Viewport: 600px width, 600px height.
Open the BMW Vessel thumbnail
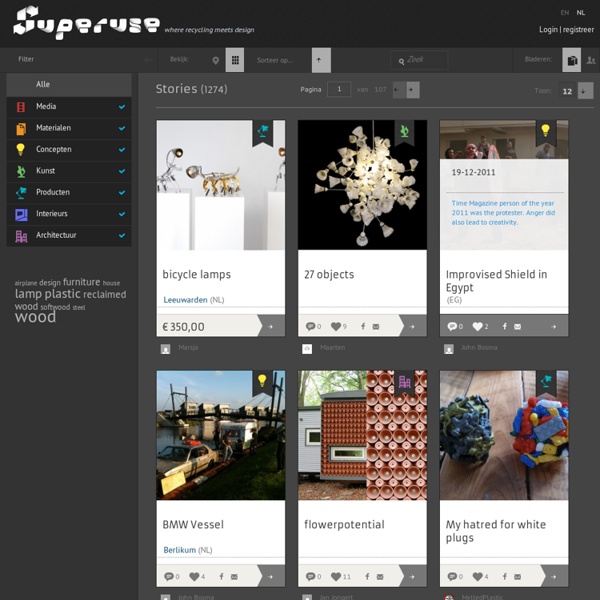[220, 435]
